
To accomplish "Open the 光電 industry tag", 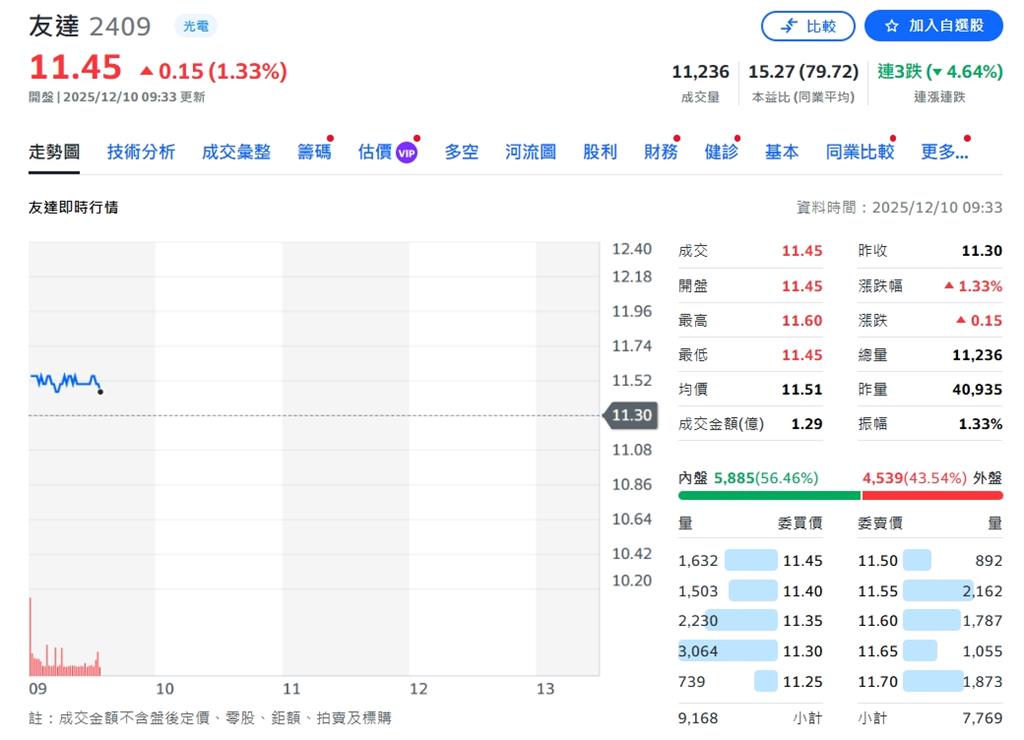I will [196, 26].
